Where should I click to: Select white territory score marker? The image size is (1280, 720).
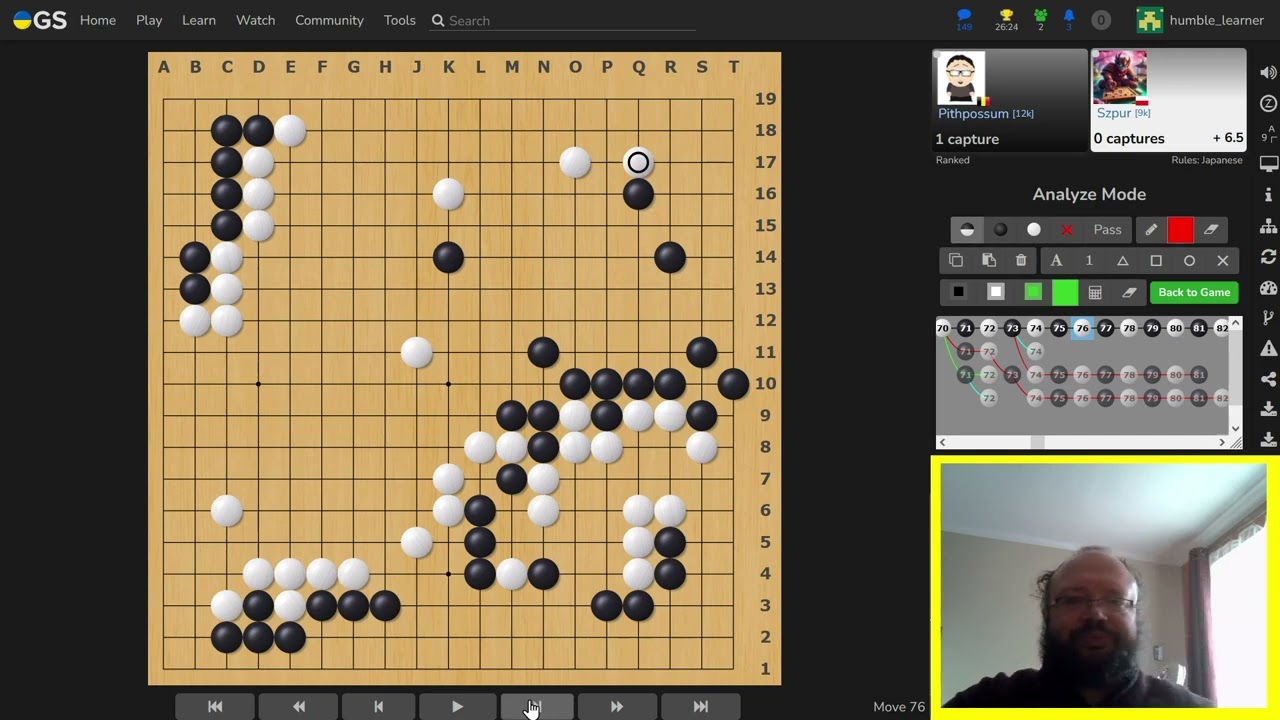tap(995, 292)
